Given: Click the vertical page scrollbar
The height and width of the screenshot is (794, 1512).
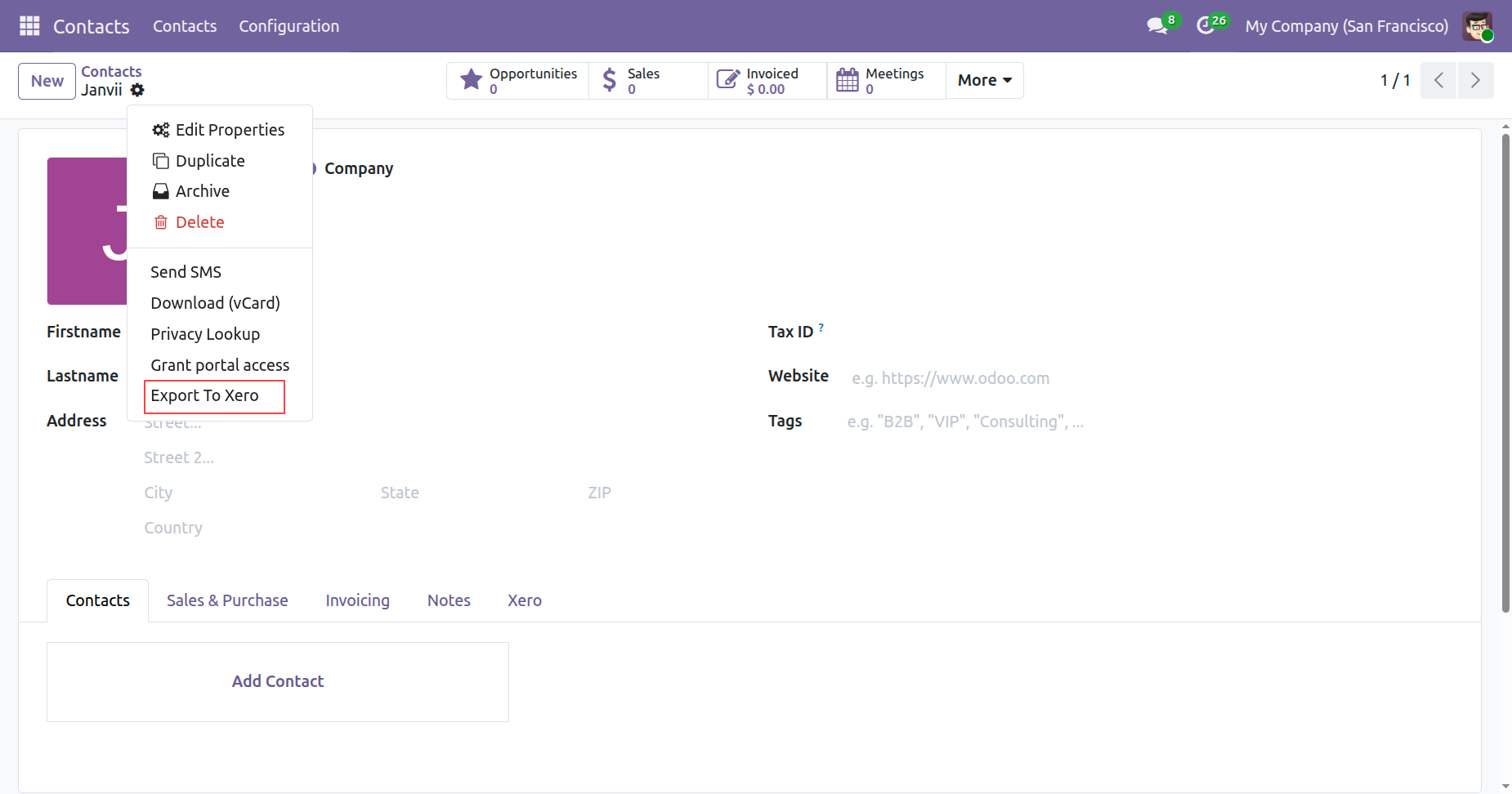Looking at the screenshot, I should click(x=1505, y=373).
